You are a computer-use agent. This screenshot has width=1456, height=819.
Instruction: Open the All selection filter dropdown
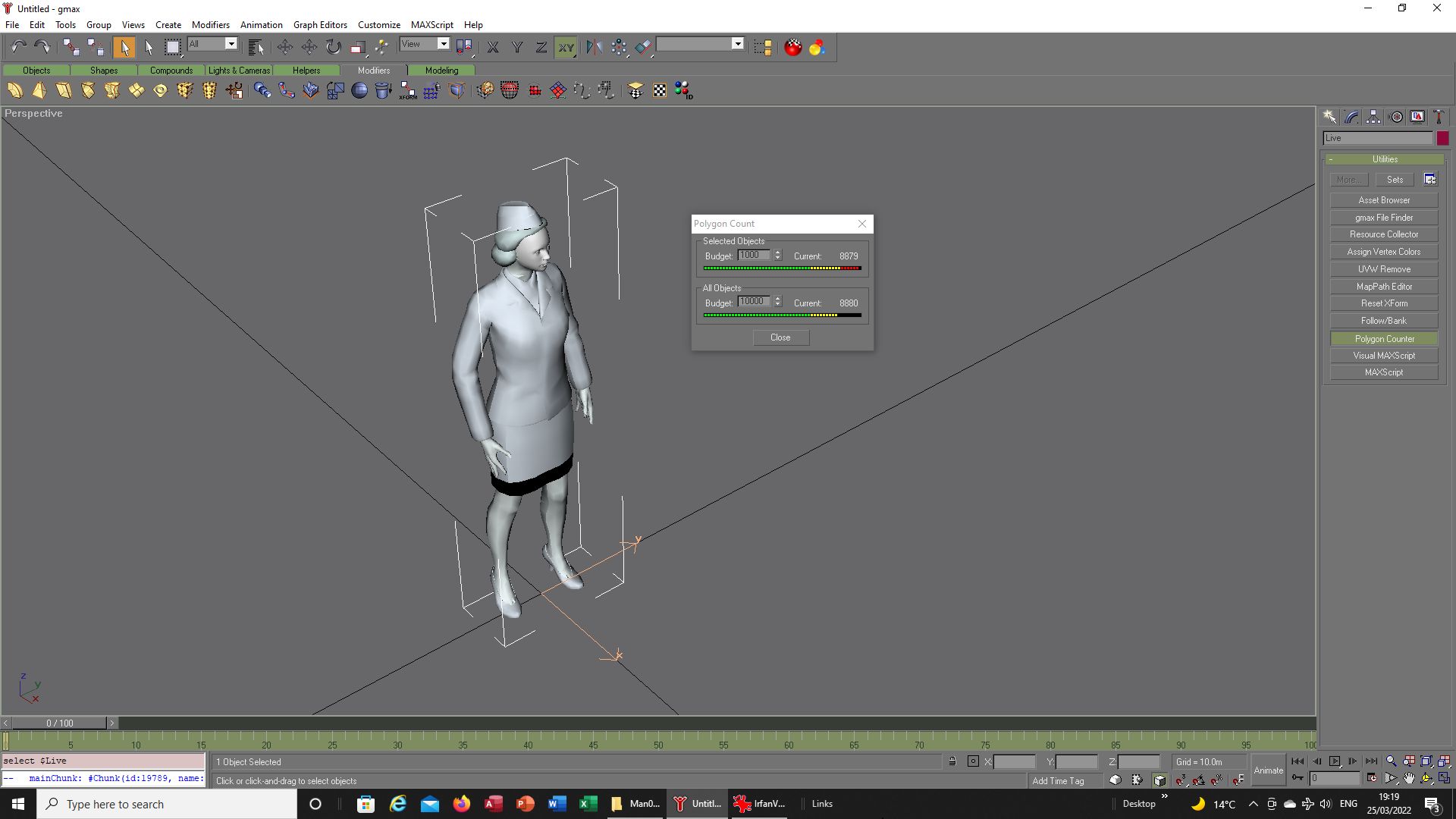tap(212, 44)
